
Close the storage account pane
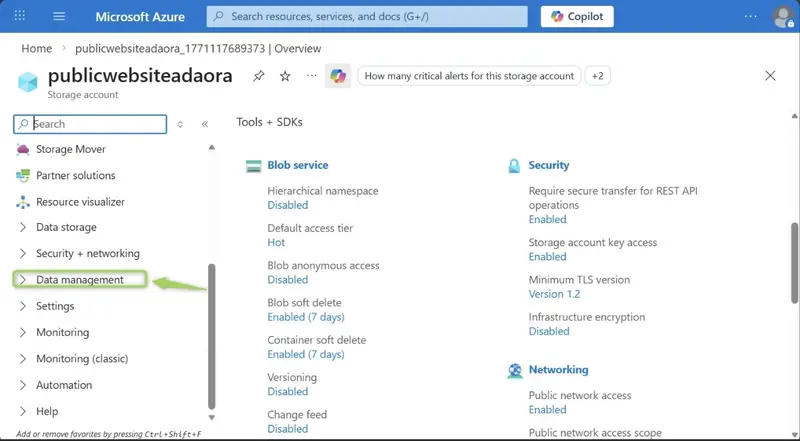[x=770, y=76]
